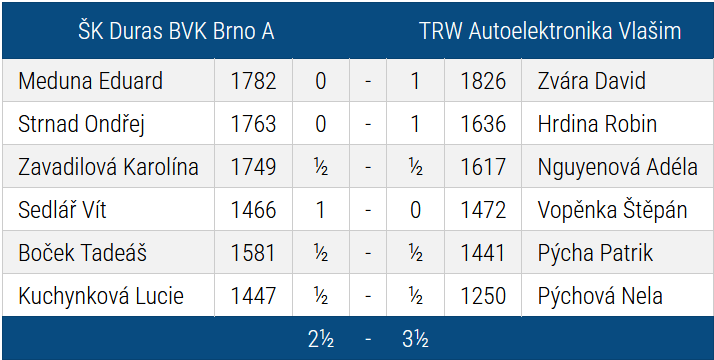Select Vopěnka Štěpán name
This screenshot has height=360, width=714.
[612, 209]
